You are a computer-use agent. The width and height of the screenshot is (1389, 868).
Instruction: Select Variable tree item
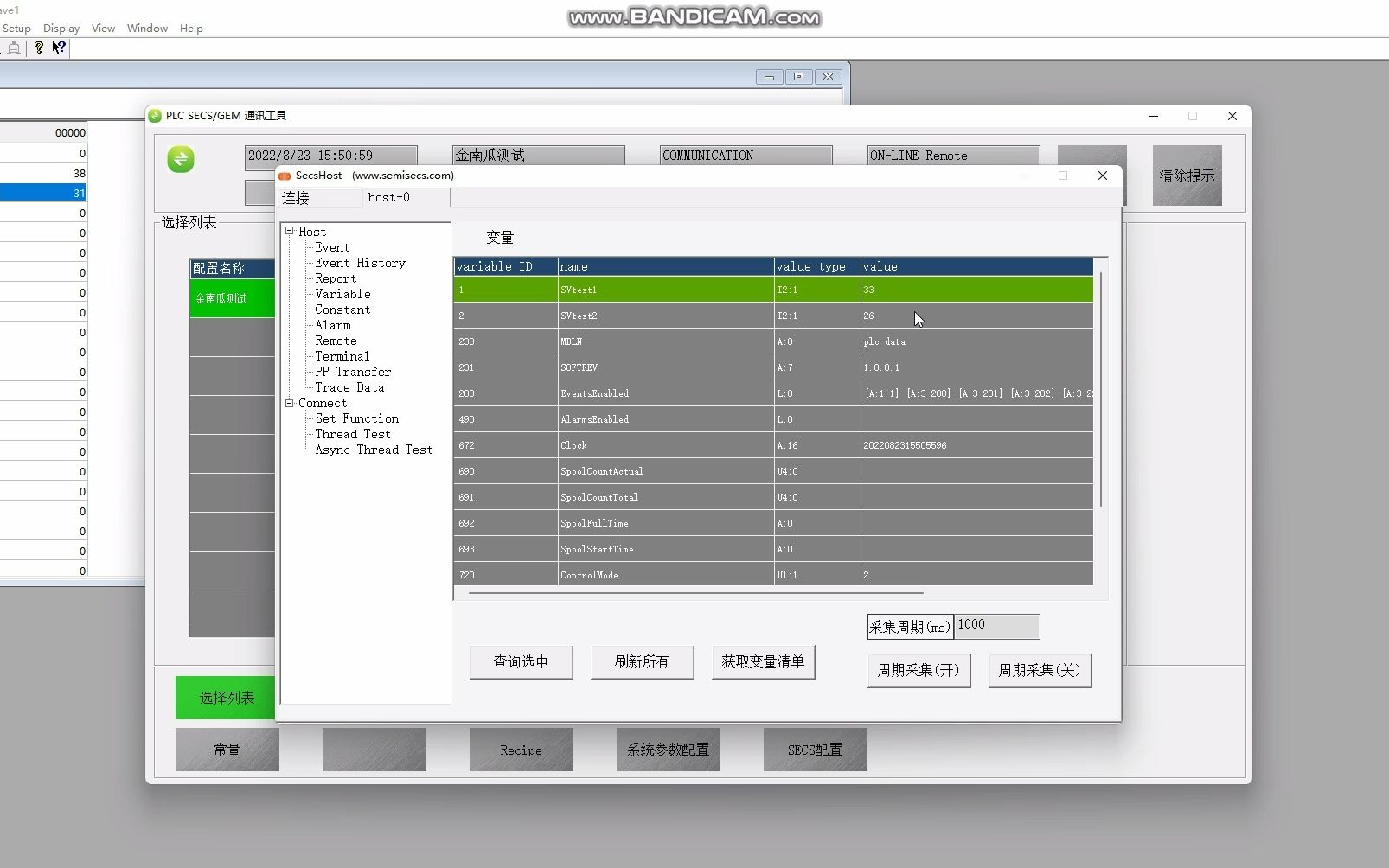[342, 294]
